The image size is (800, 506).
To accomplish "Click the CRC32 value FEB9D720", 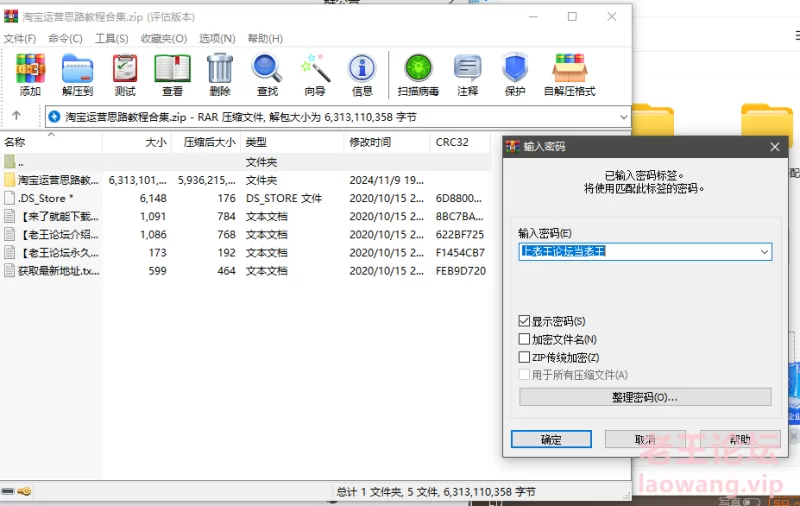I will (460, 271).
